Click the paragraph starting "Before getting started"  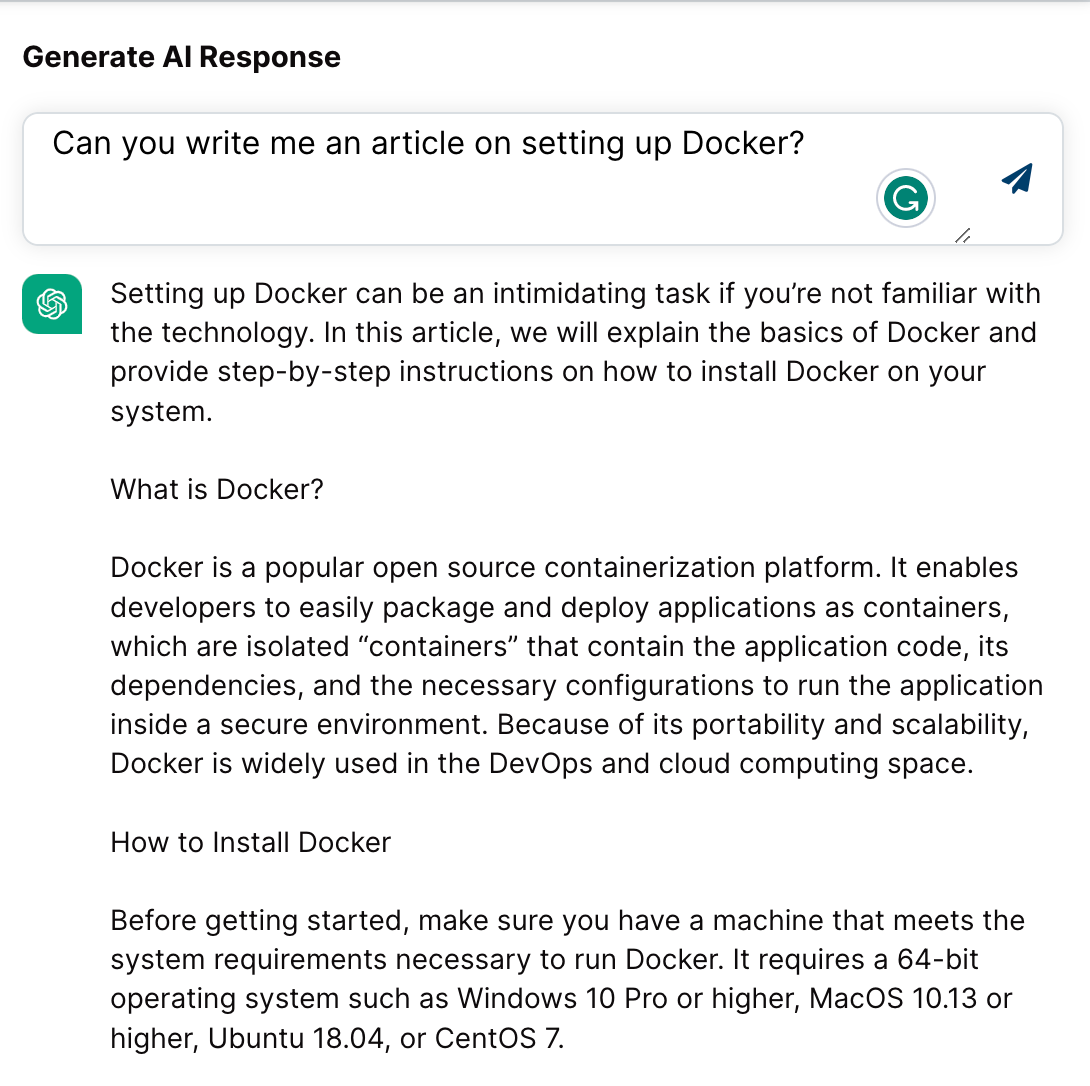tap(567, 979)
